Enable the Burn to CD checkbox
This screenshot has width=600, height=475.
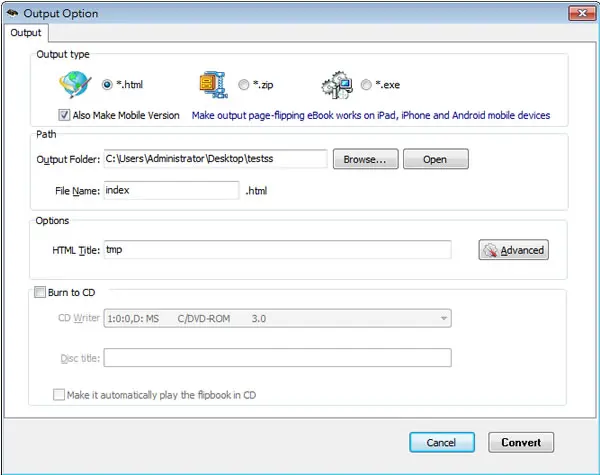40,292
